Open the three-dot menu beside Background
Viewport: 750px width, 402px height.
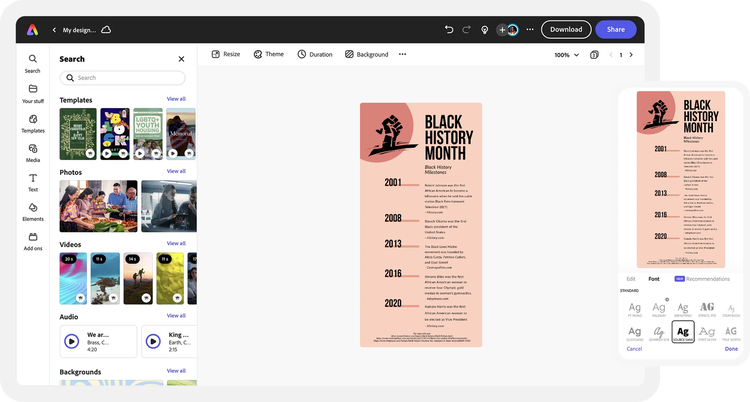tap(402, 54)
